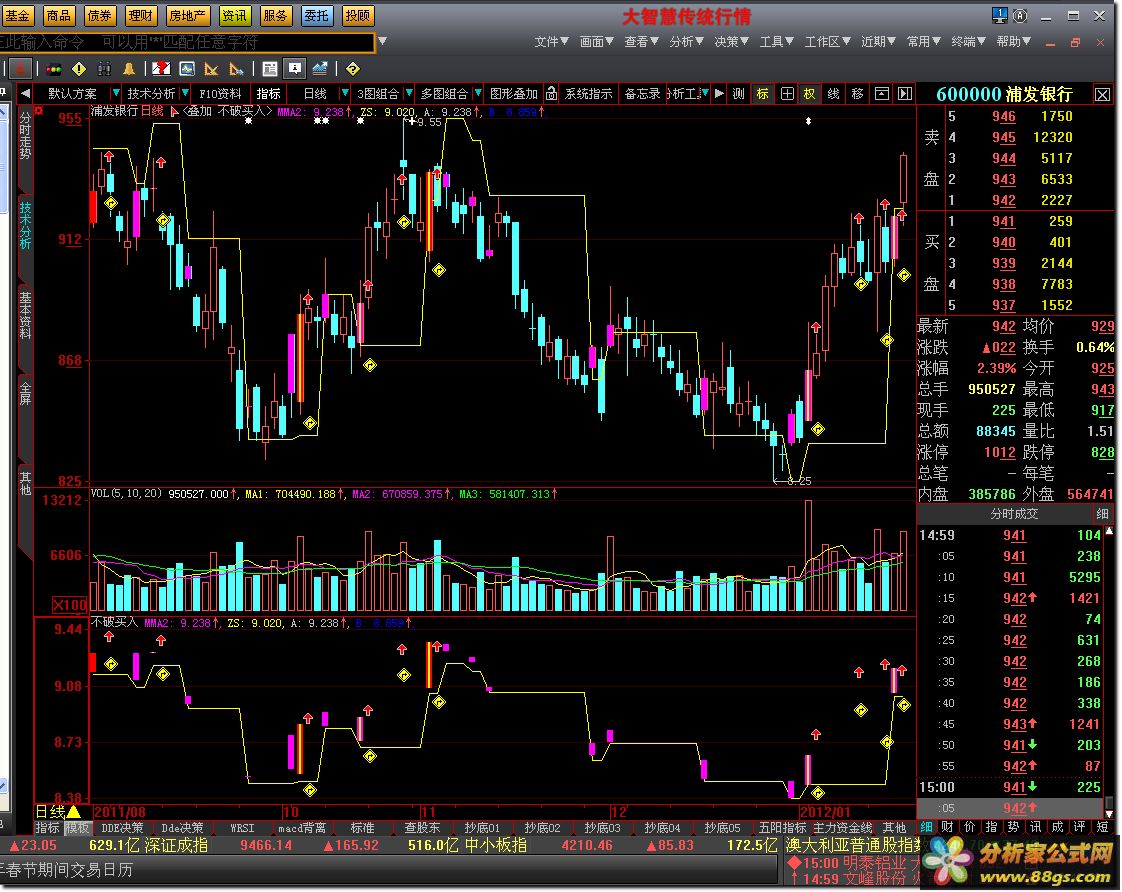Click the news page layout icon
This screenshot has height=892, width=1122.
270,69
